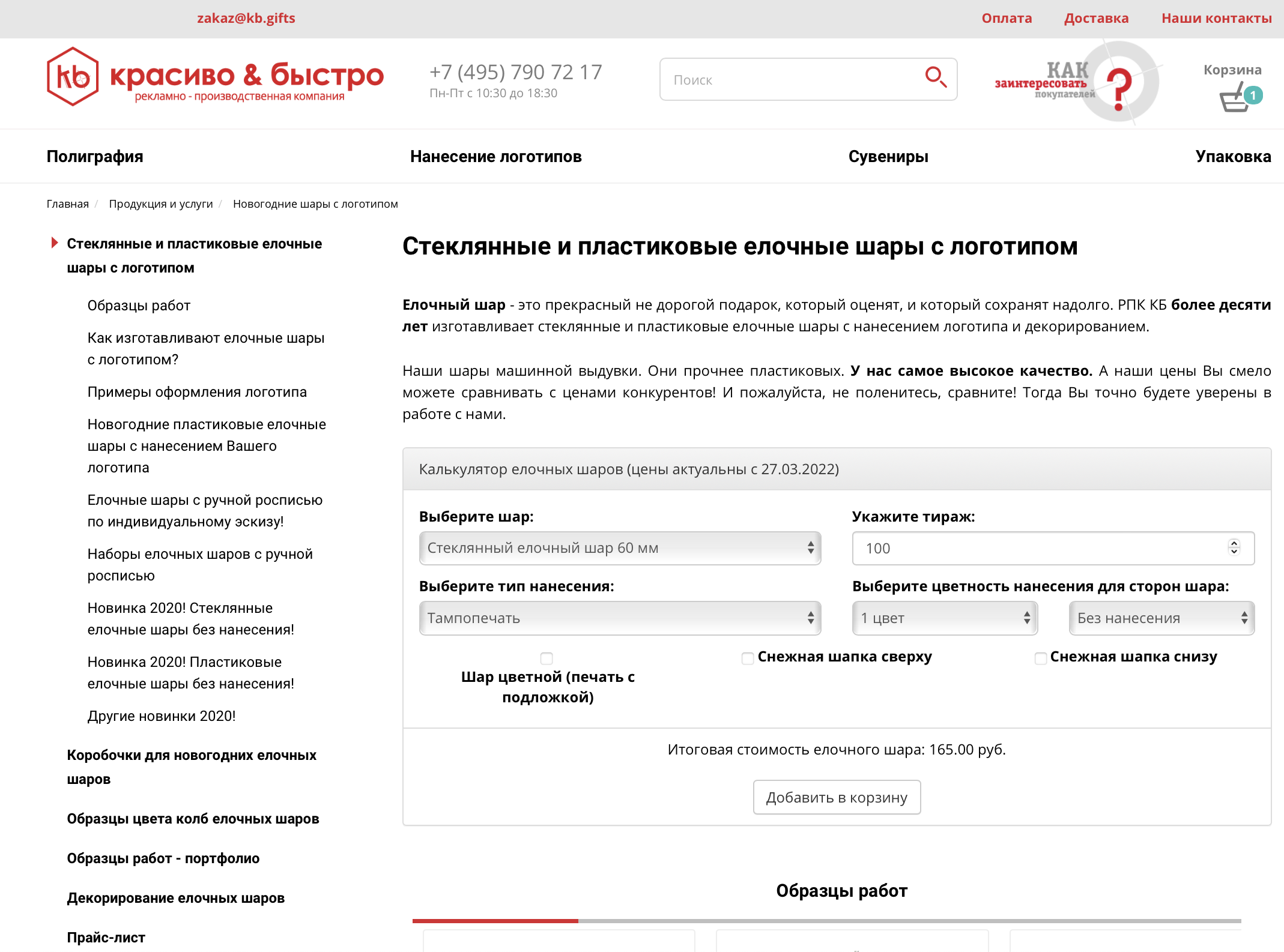Click the red question mark banner
The image size is (1284, 952).
(x=1078, y=82)
